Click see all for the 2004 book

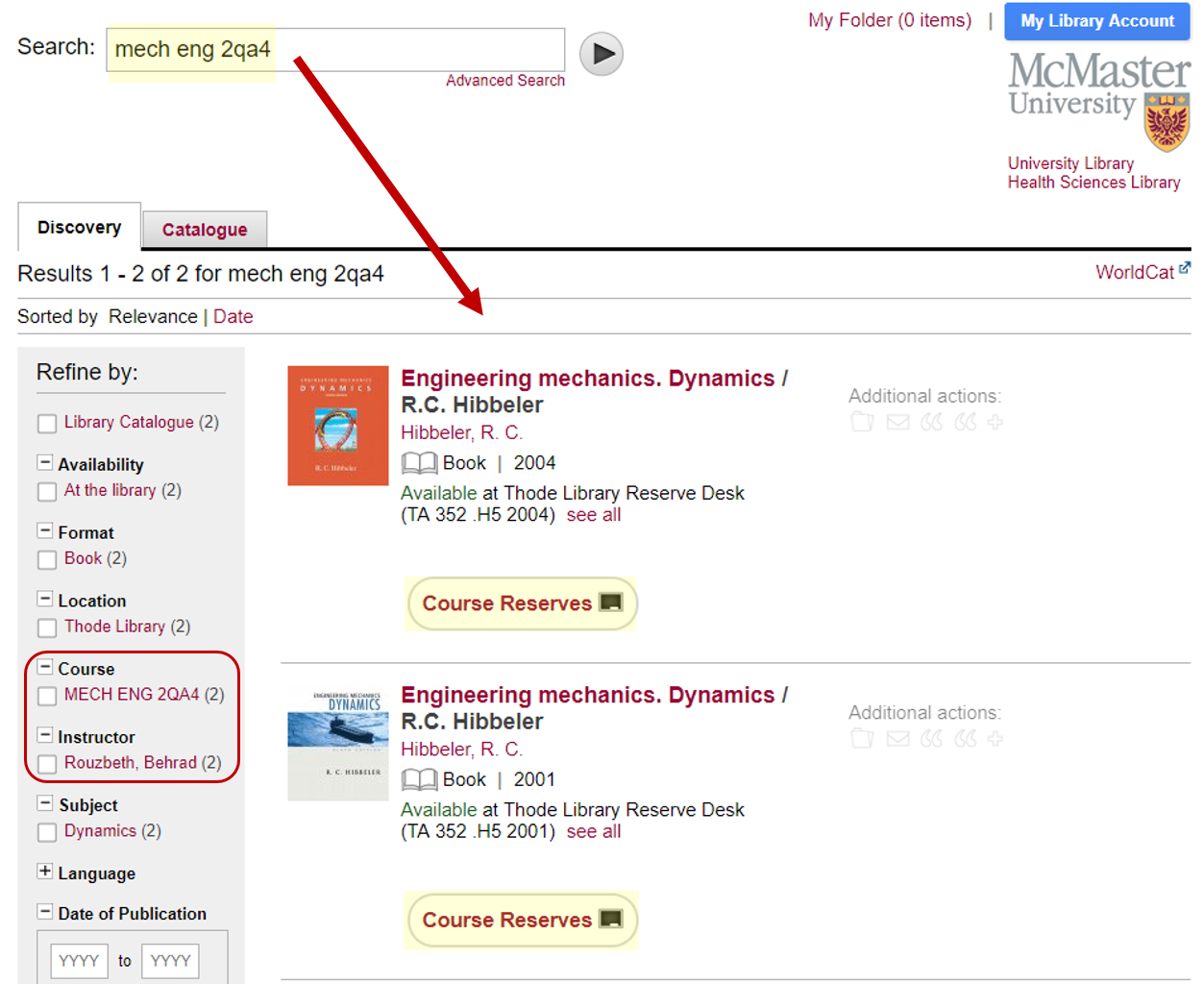(x=594, y=515)
